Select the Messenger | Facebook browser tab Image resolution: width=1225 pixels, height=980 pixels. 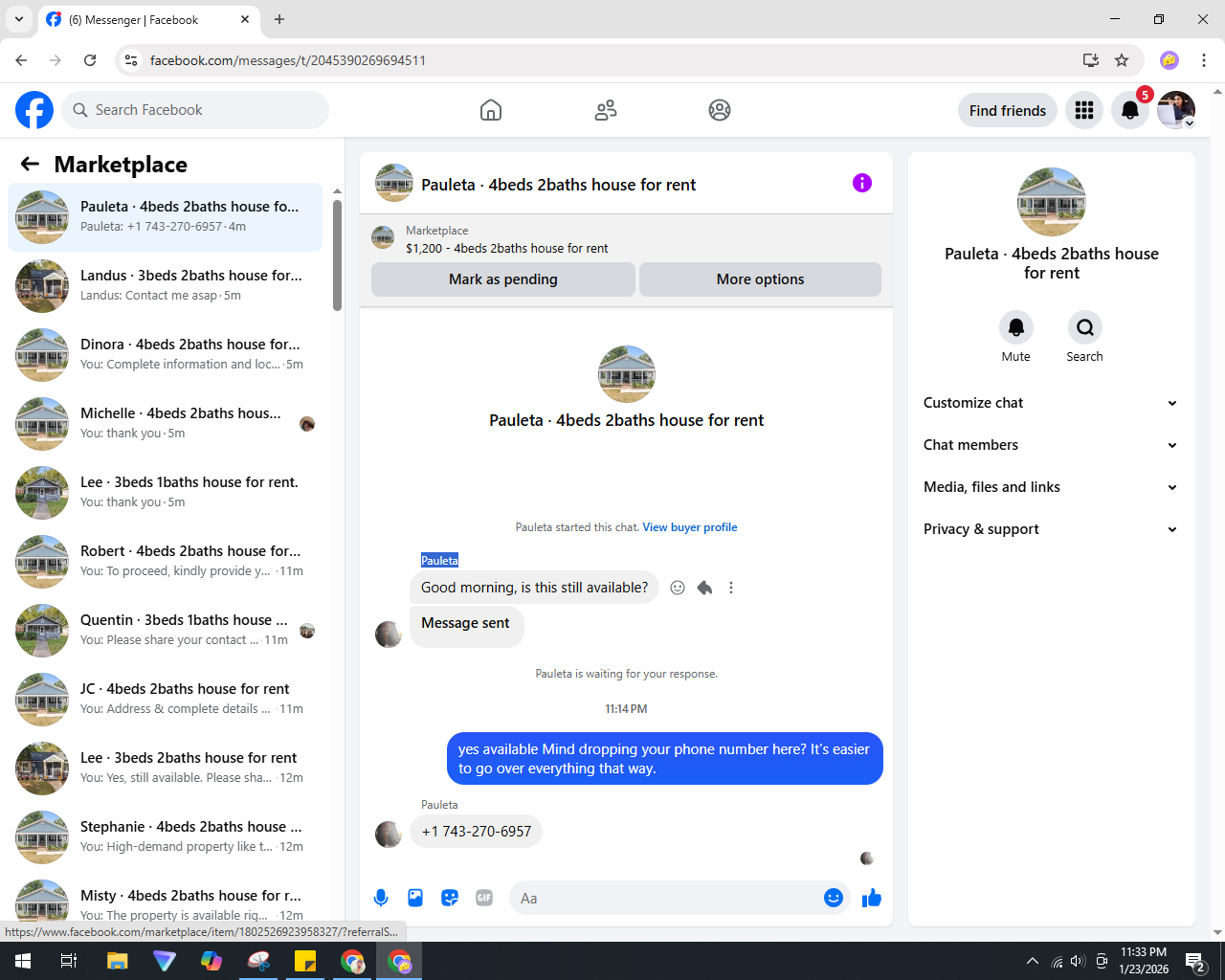coord(148,19)
